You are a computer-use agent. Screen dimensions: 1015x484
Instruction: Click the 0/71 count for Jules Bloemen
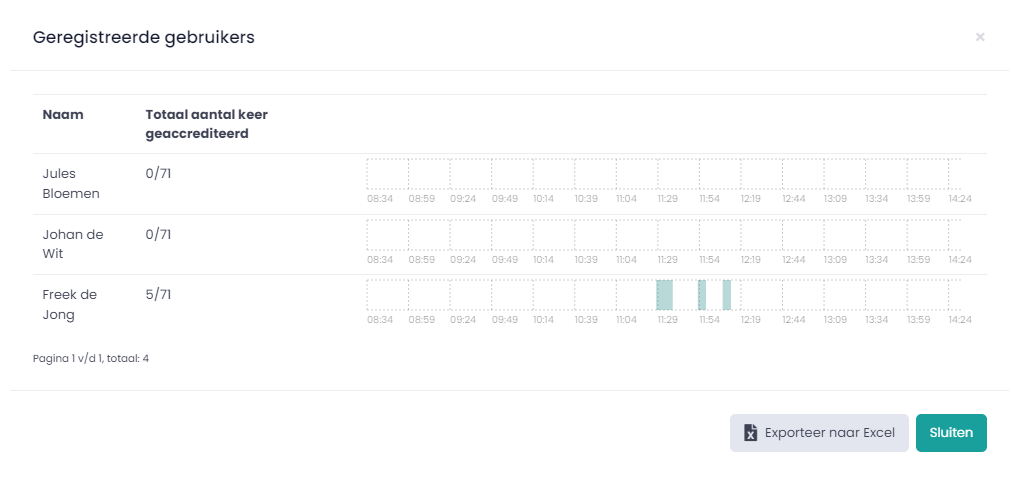tap(159, 174)
